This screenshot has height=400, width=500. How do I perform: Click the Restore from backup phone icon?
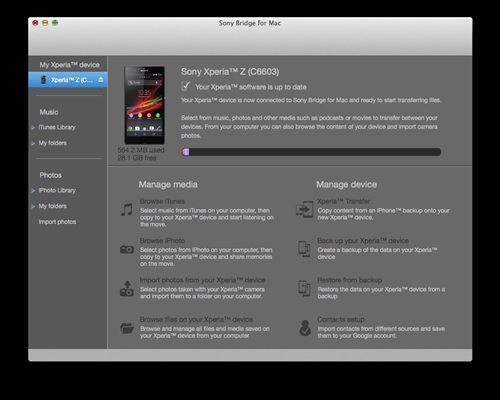point(304,288)
